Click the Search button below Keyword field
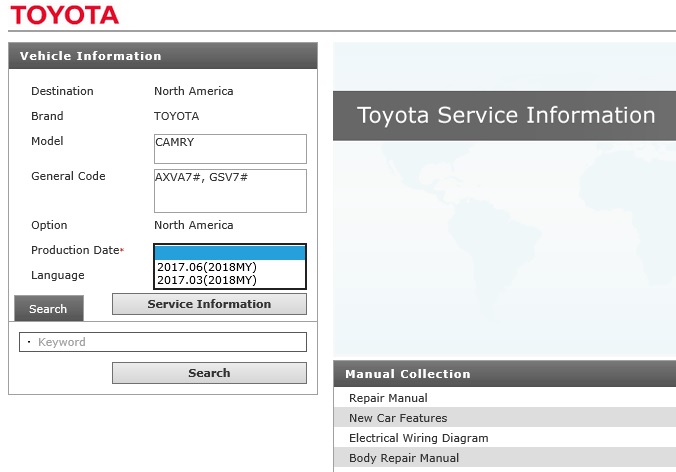The height and width of the screenshot is (472, 676). click(x=209, y=373)
